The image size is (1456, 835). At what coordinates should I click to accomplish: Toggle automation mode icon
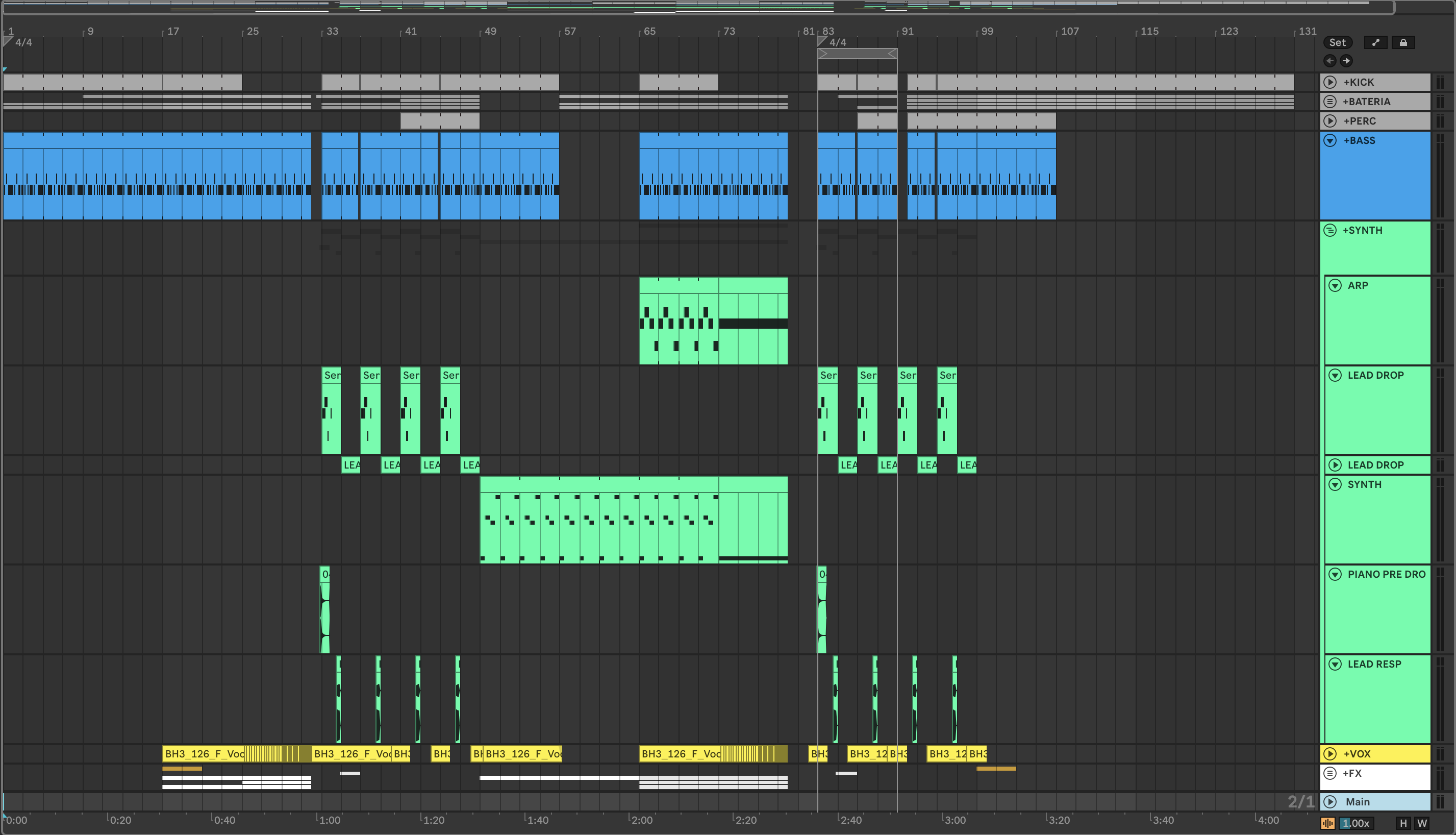click(1375, 42)
